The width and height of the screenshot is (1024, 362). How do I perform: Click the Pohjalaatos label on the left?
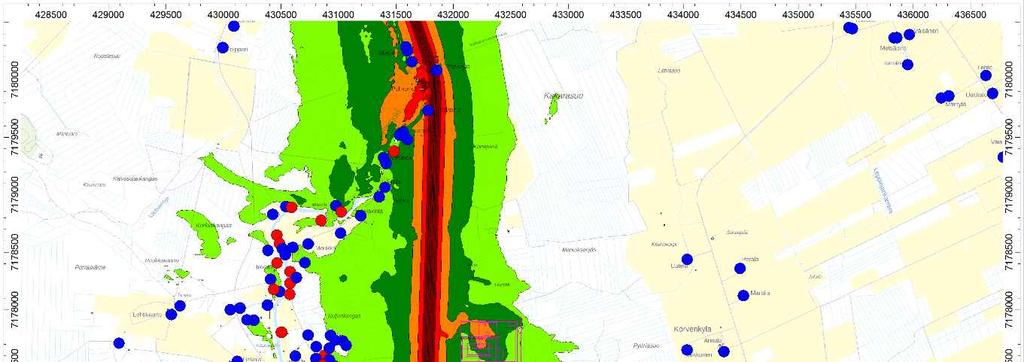(x=91, y=267)
